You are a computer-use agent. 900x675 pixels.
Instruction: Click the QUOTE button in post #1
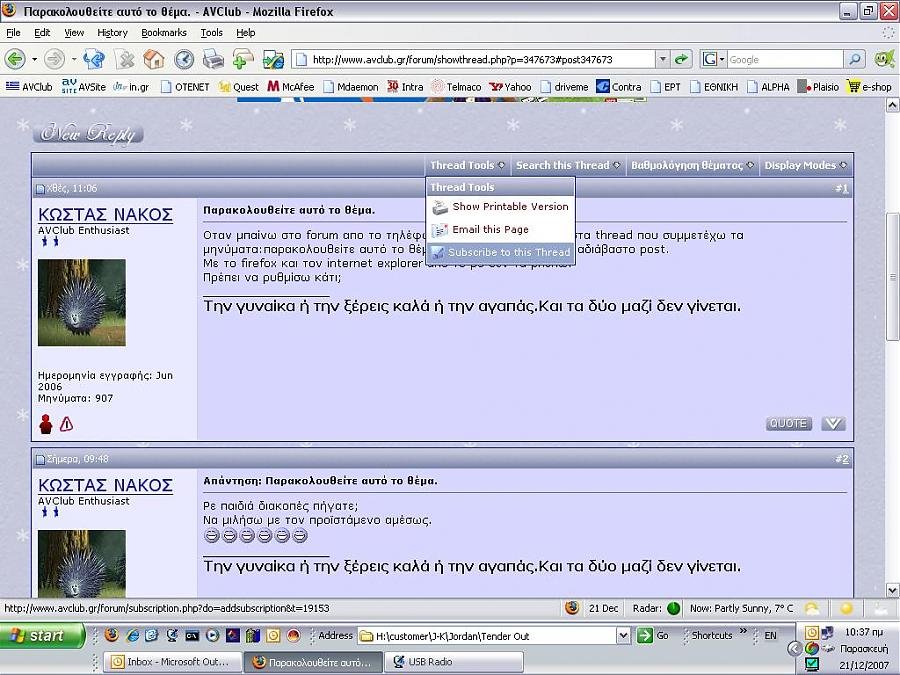tap(789, 424)
